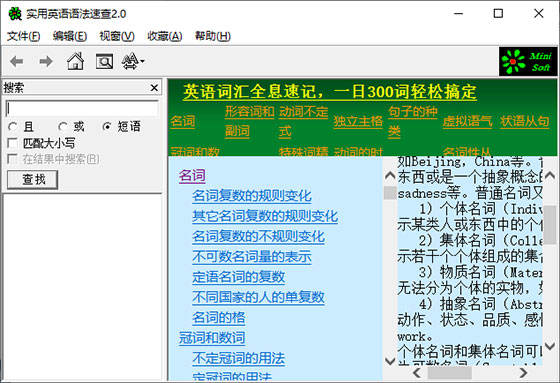Open the 状语从句 header link
The height and width of the screenshot is (383, 560).
coord(524,121)
